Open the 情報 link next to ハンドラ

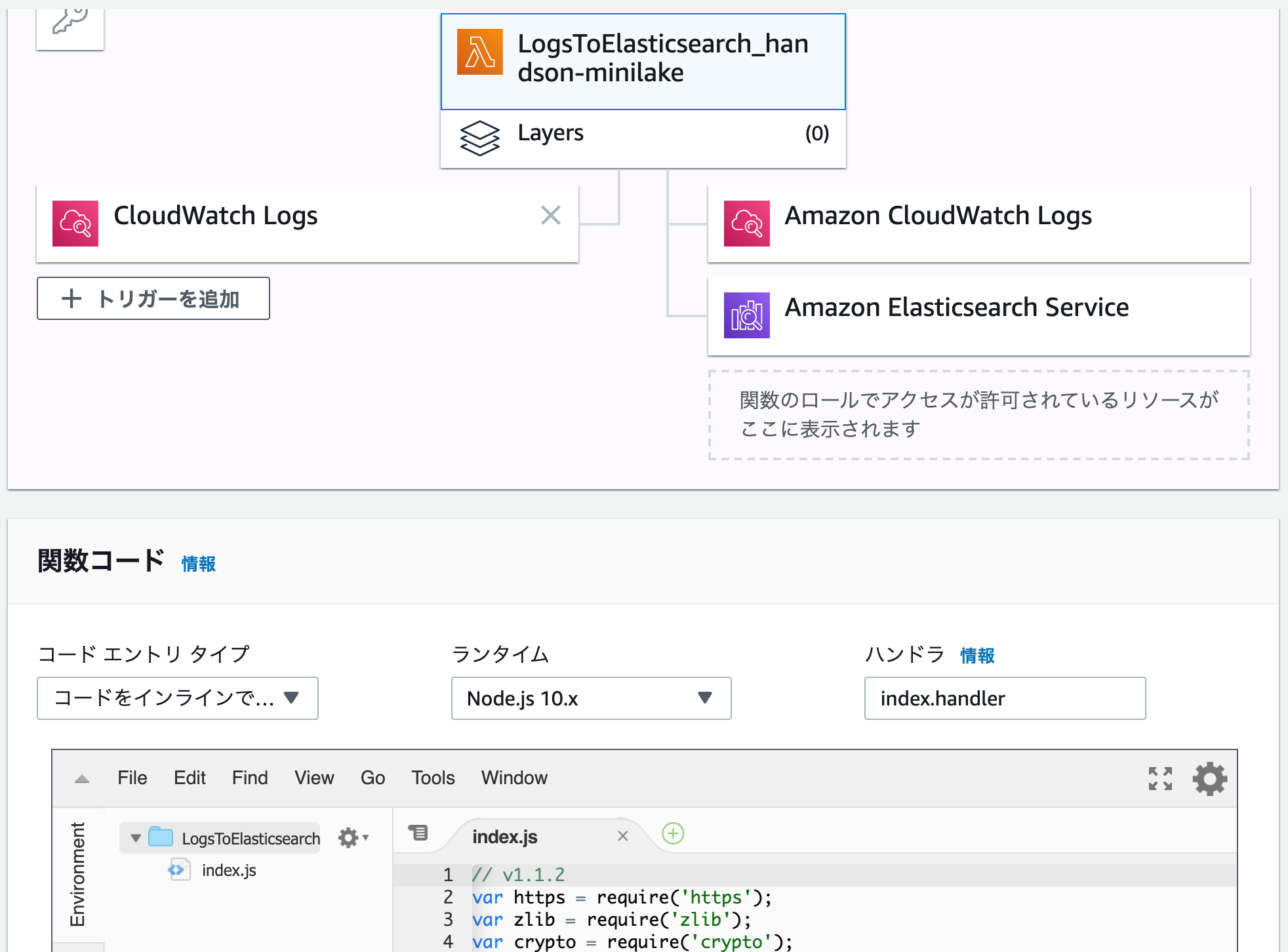(977, 656)
